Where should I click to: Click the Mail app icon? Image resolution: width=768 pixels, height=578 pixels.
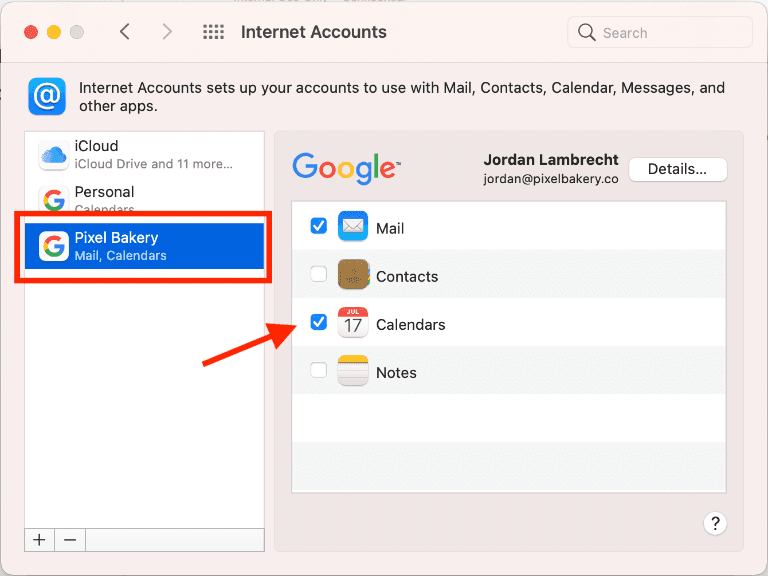[353, 226]
